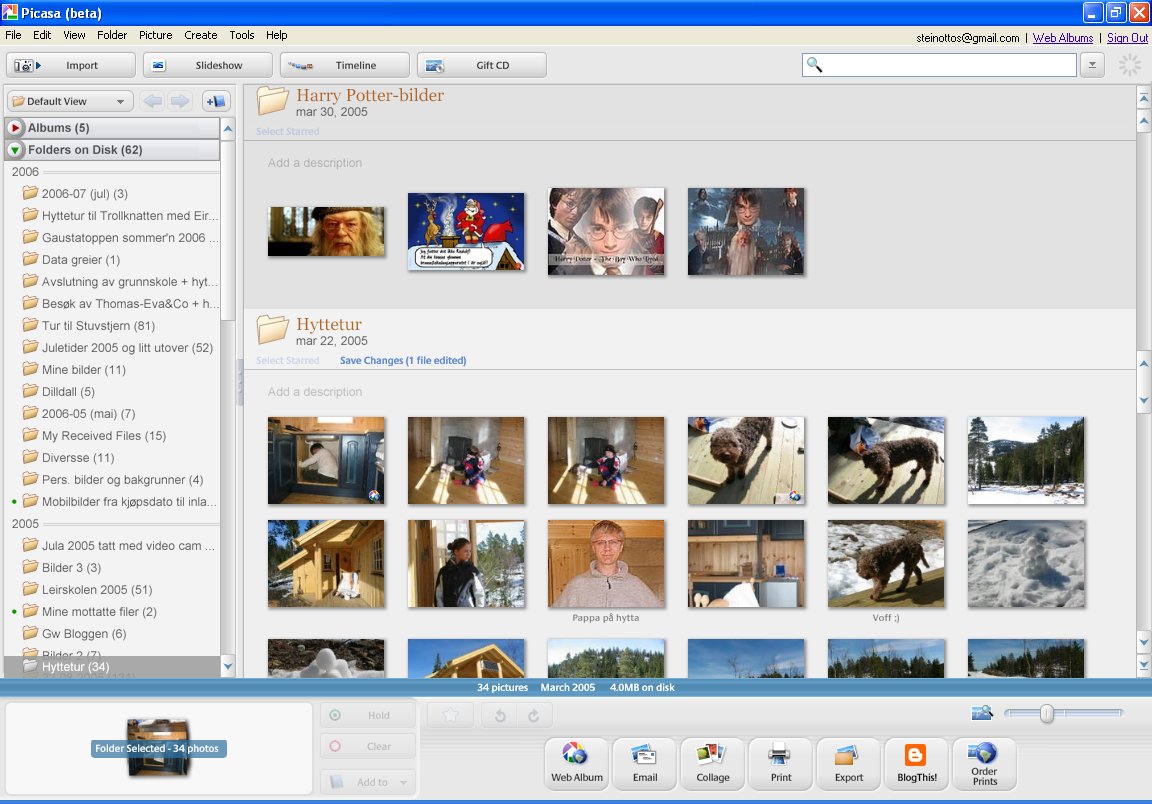This screenshot has height=804, width=1152.
Task: Click the Harry Potter-bilder folder icon
Action: click(x=272, y=101)
